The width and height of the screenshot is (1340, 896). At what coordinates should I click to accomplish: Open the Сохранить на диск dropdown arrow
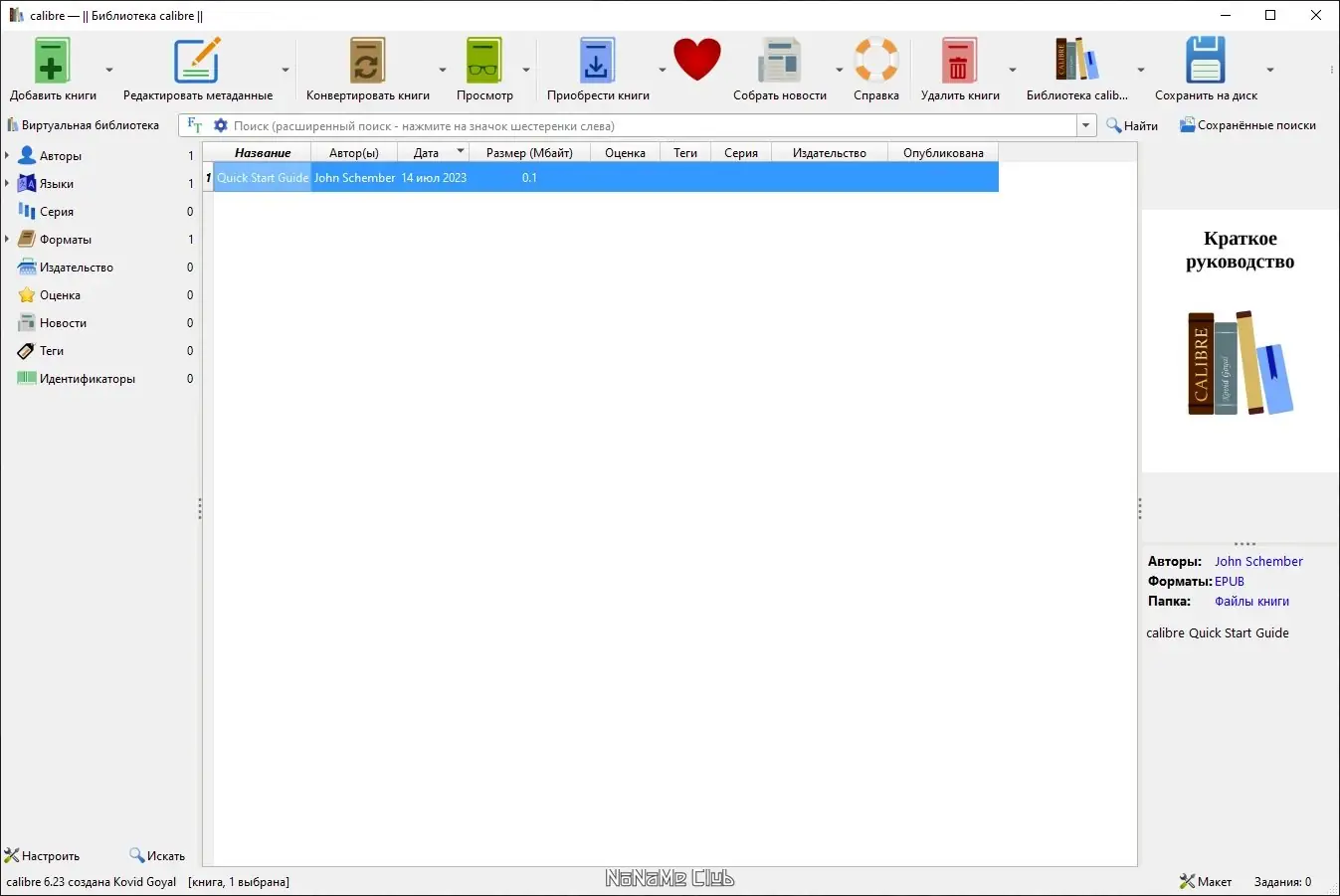tap(1270, 70)
